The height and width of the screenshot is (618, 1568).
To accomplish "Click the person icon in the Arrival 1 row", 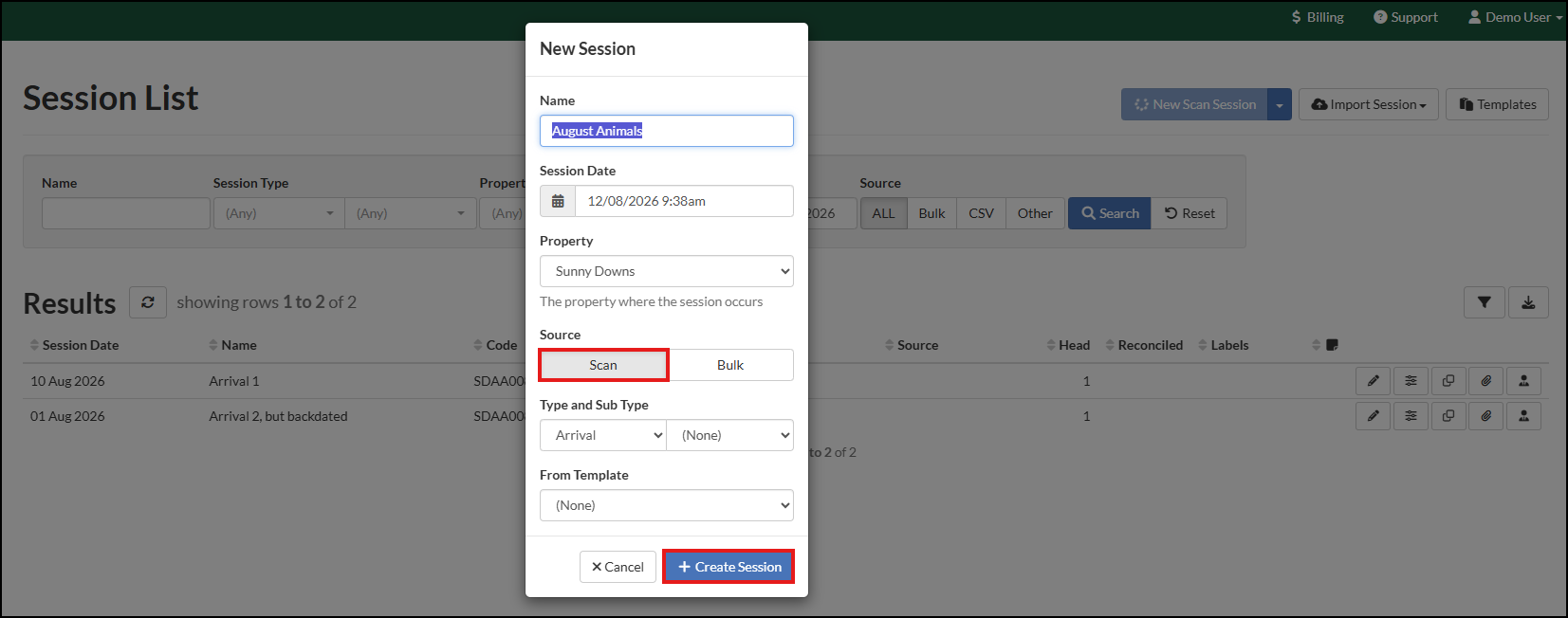I will point(1523,381).
